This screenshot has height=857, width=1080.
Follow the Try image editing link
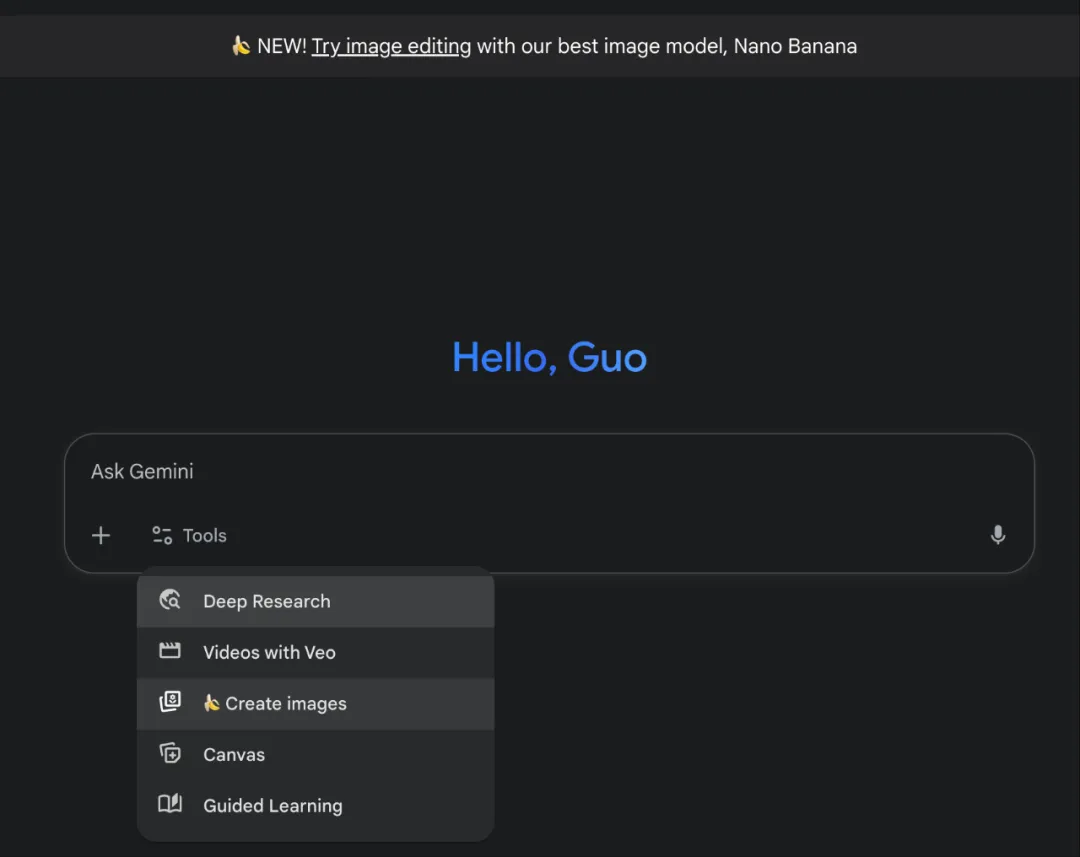(x=391, y=46)
